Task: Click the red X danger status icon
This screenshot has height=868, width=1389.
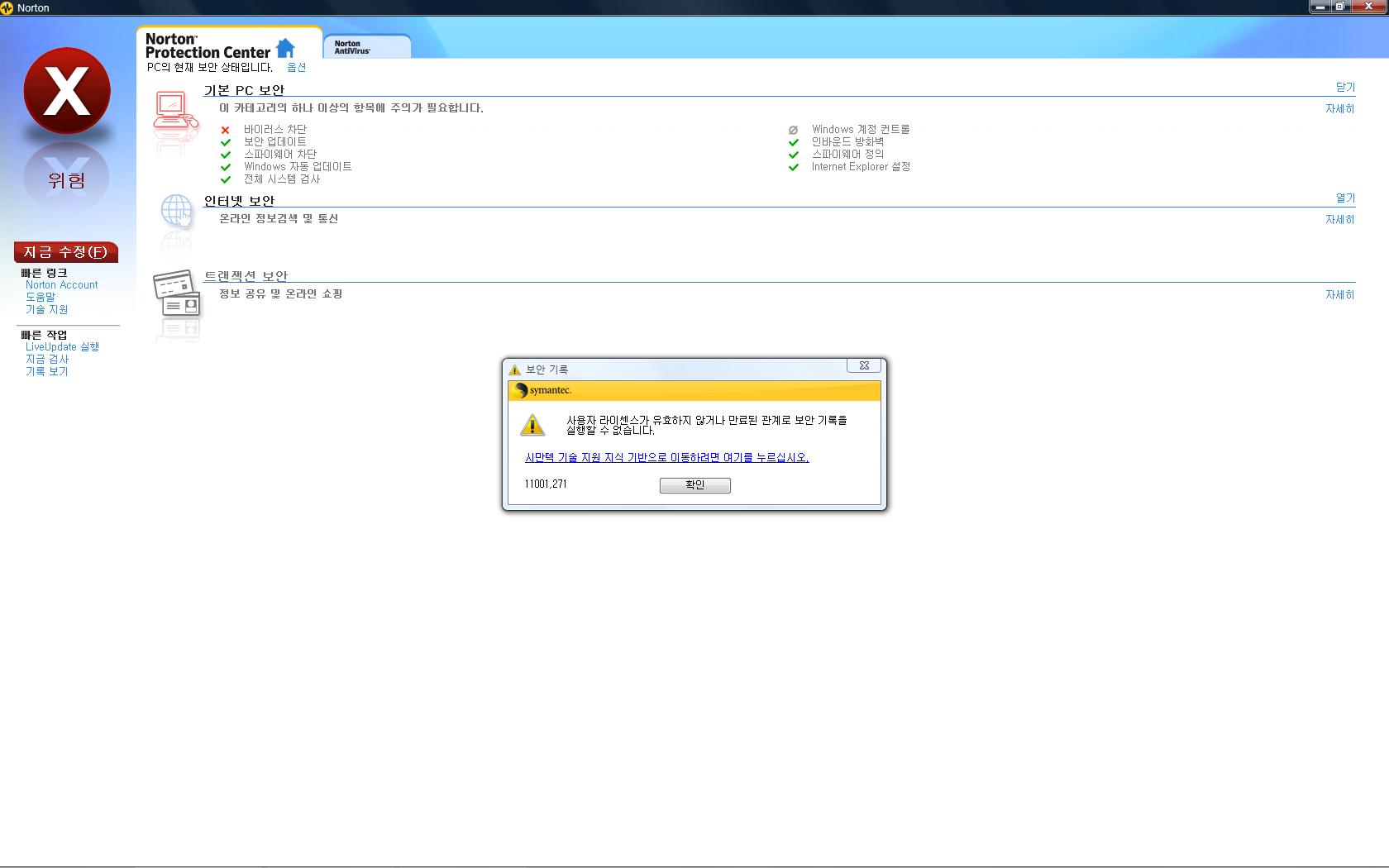Action: 67,91
